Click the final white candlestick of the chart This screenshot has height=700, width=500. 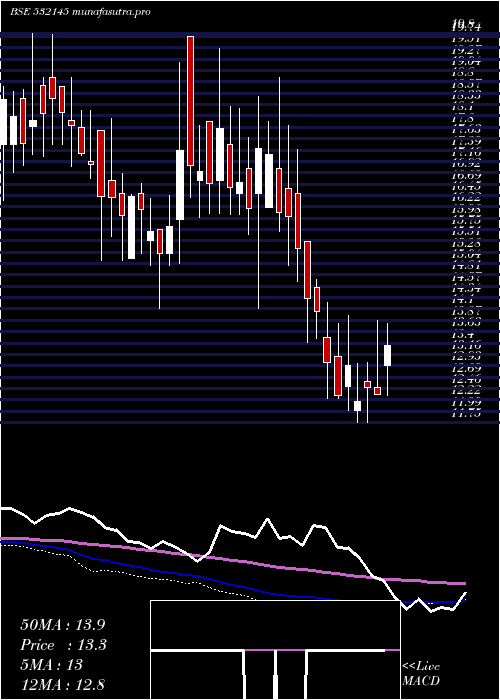388,355
